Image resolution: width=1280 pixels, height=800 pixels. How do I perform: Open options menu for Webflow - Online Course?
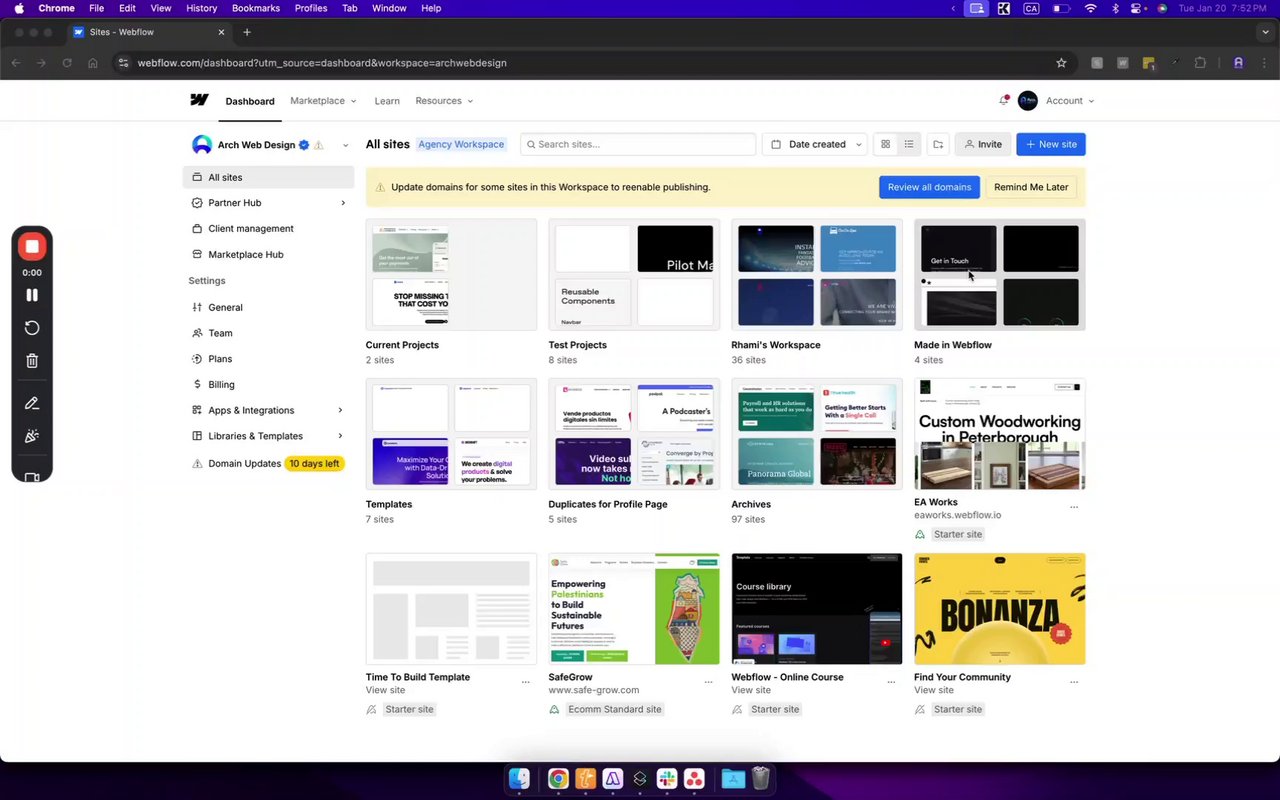point(891,682)
